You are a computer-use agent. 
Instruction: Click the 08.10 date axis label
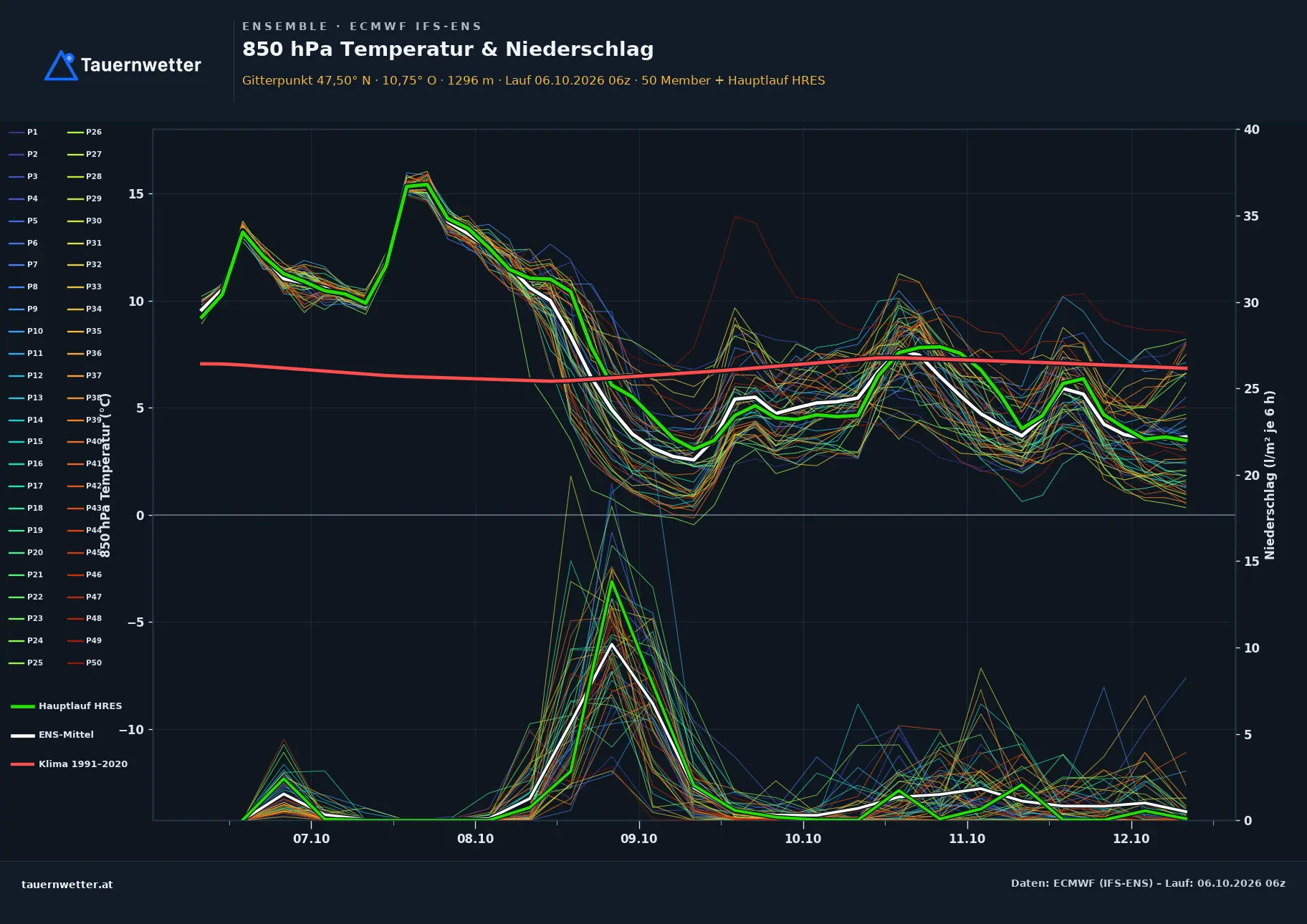click(x=476, y=839)
